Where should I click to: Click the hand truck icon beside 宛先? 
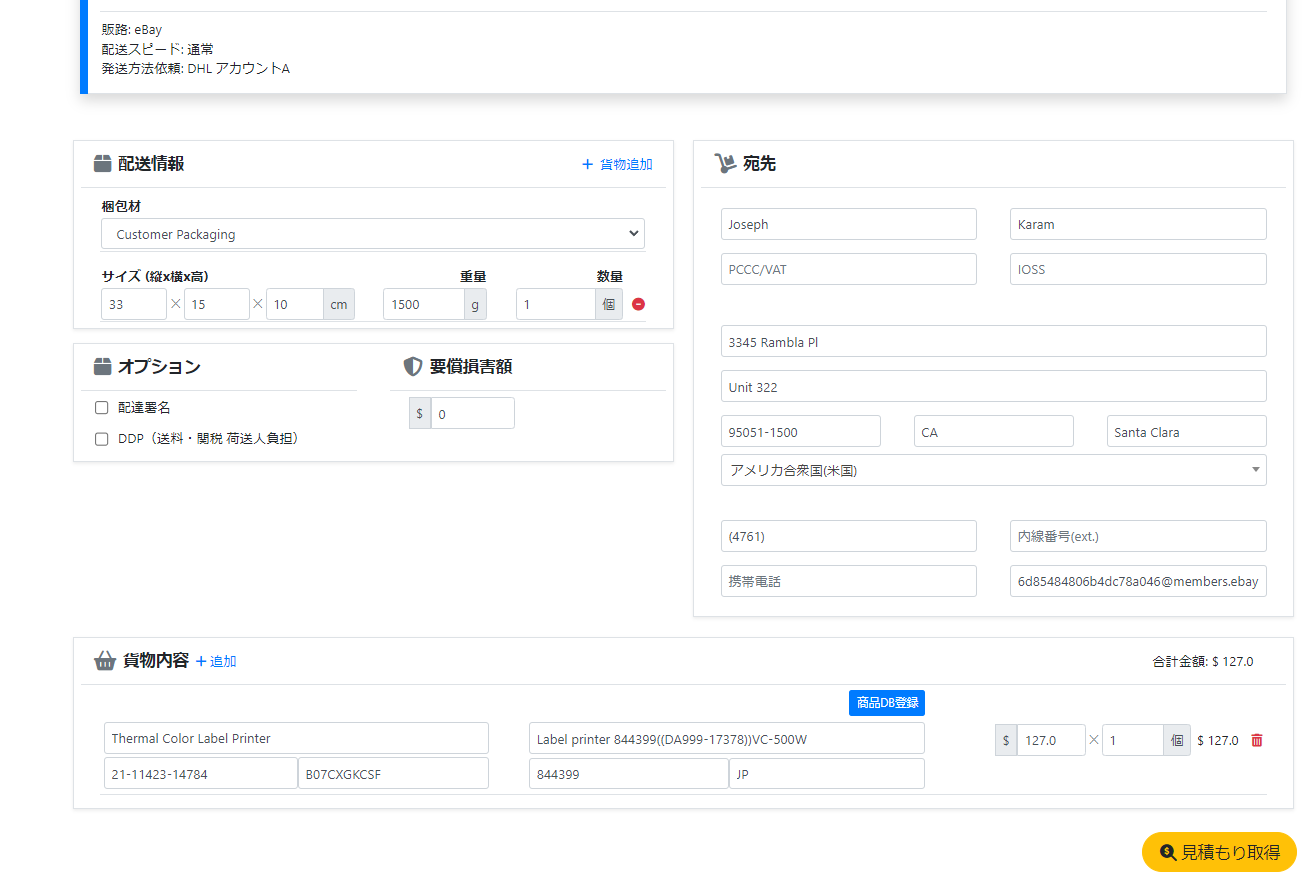point(725,164)
